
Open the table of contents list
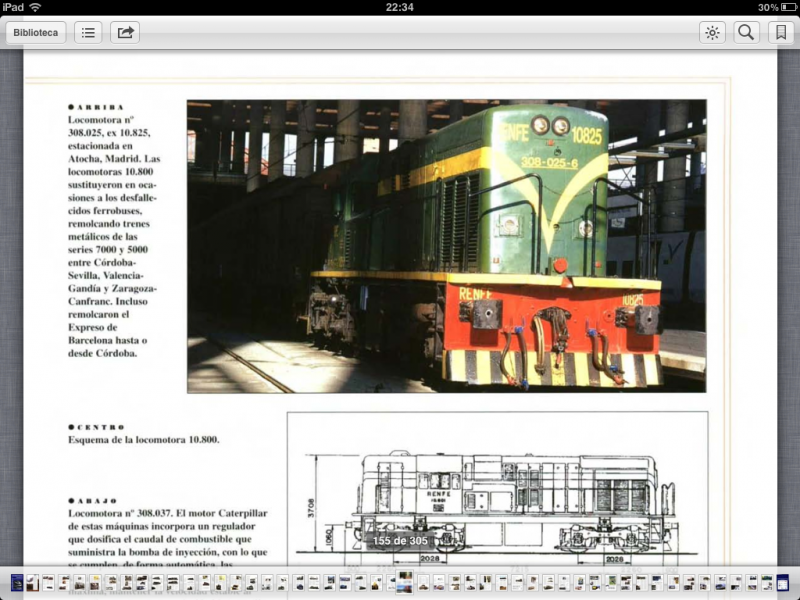pyautogui.click(x=88, y=33)
